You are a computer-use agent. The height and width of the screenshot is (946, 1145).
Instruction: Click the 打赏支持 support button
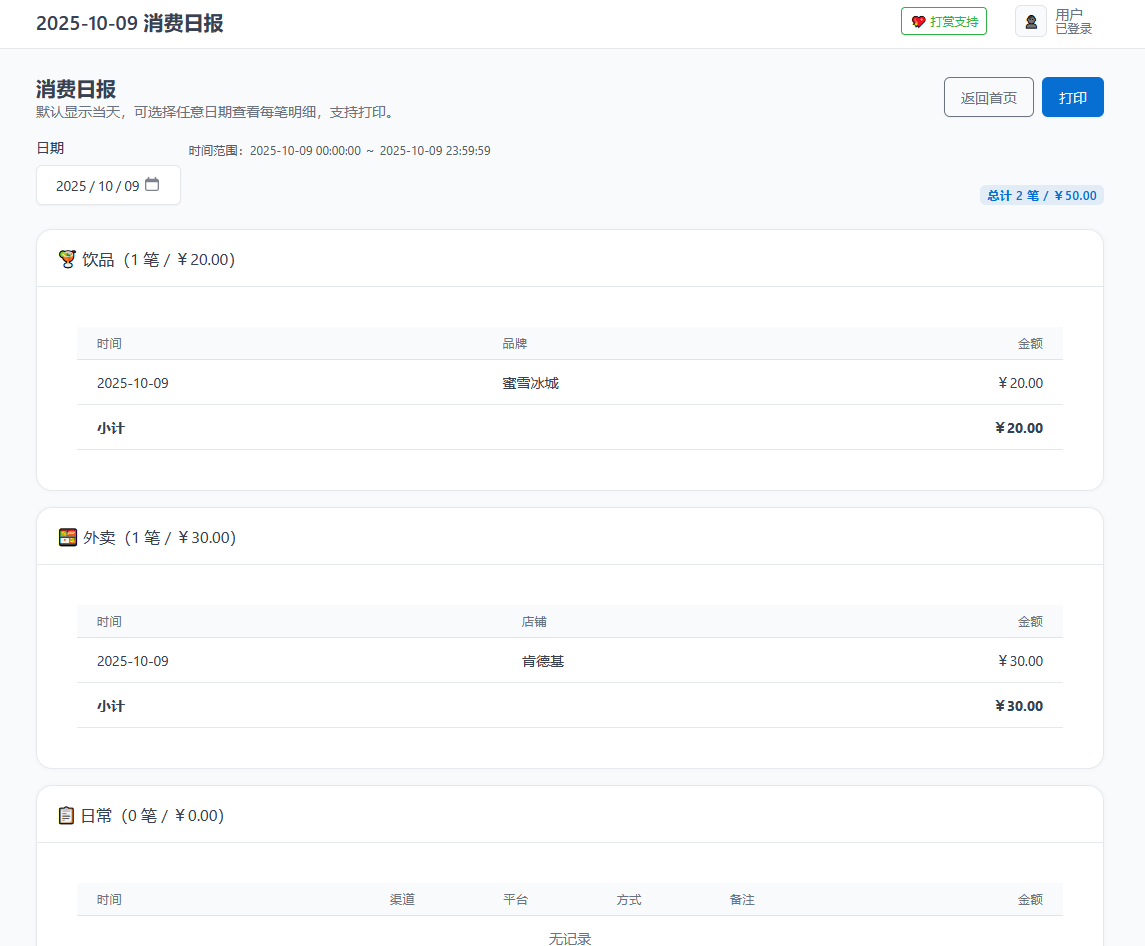[943, 21]
